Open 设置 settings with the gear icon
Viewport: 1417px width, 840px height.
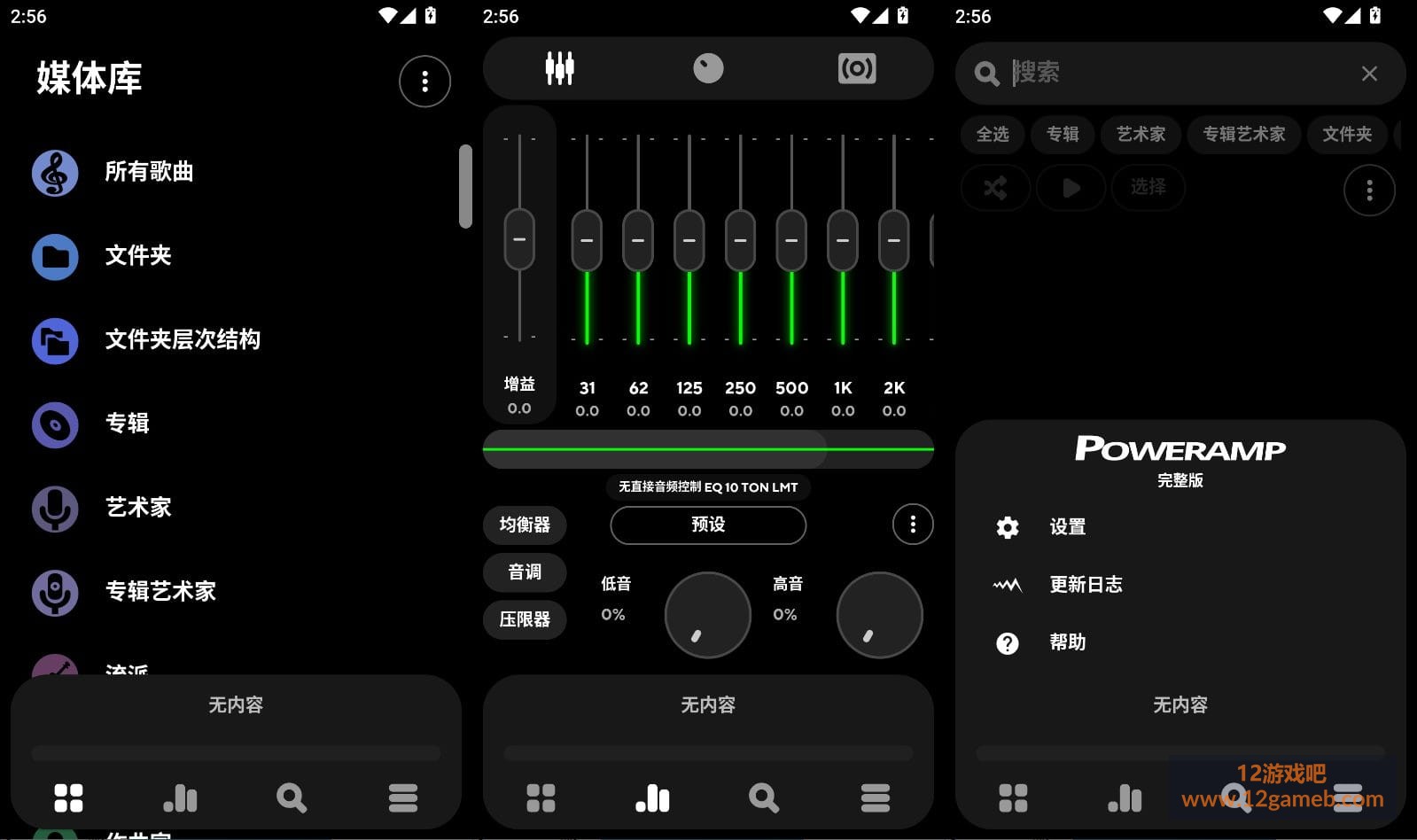(x=1040, y=527)
